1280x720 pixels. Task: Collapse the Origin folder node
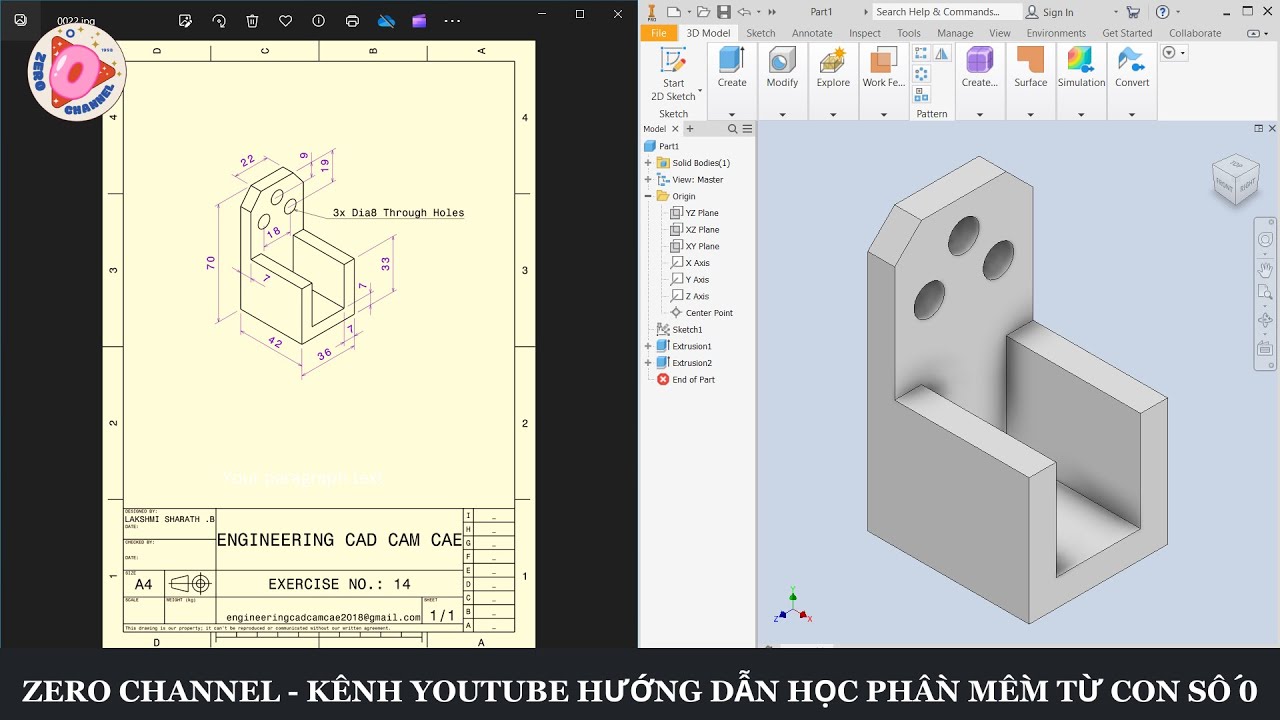(x=648, y=196)
